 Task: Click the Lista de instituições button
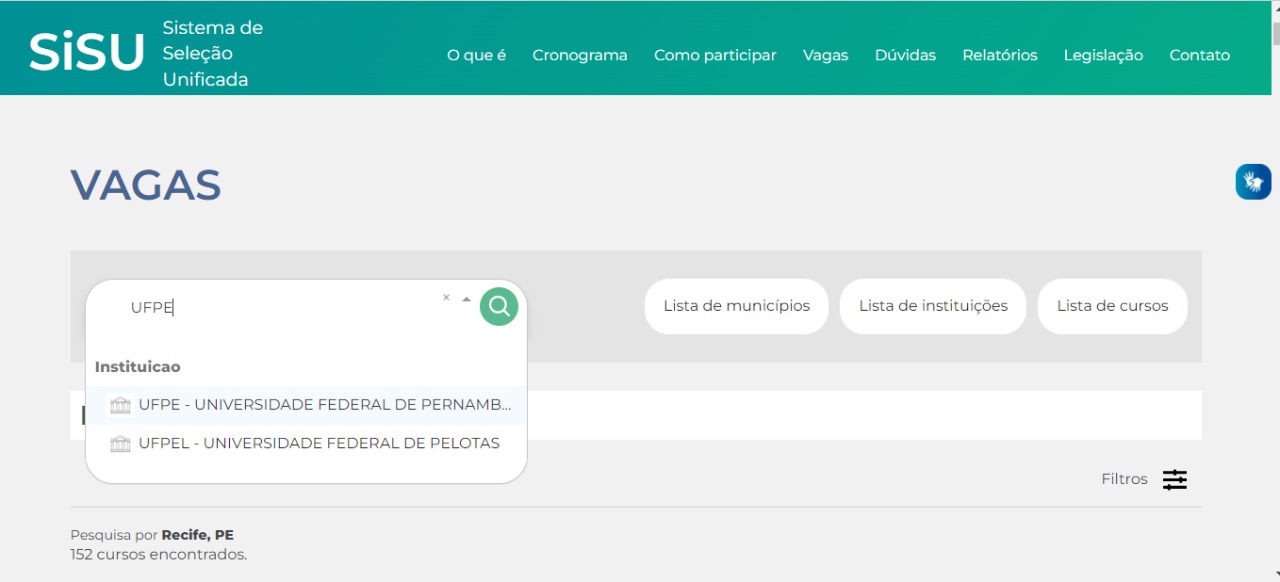[x=933, y=306]
